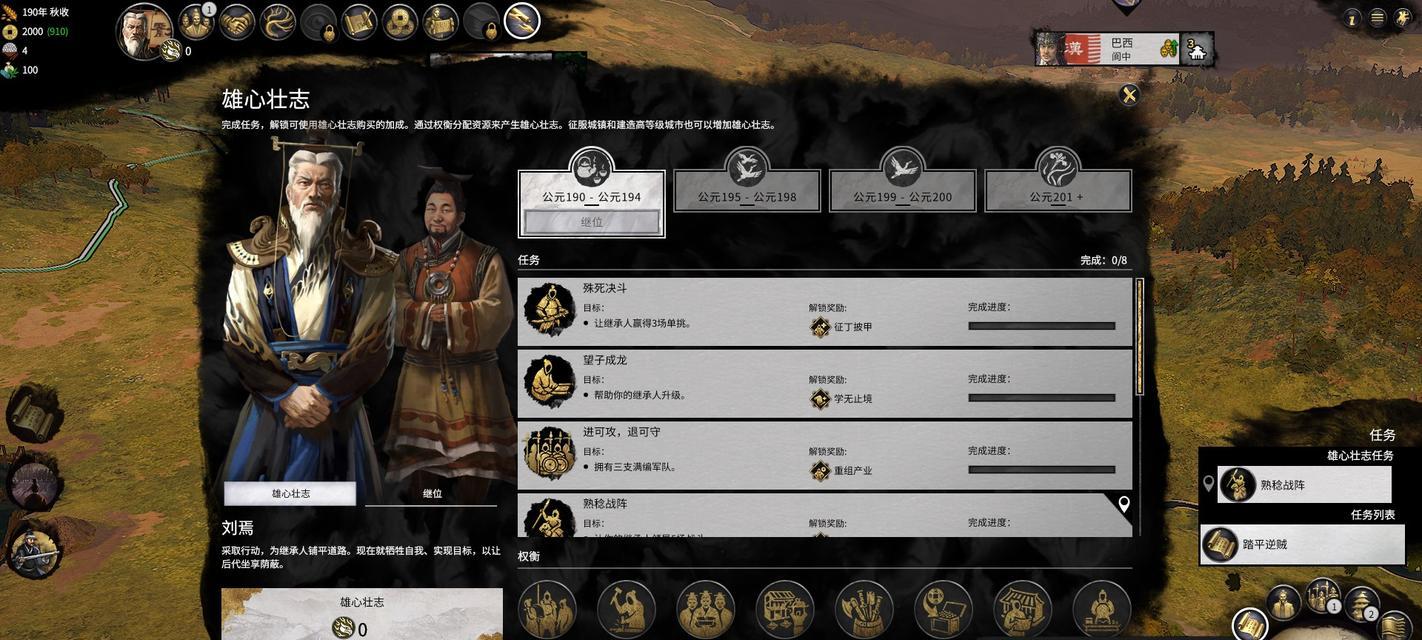Click the reforms scroll icon in top bar
This screenshot has width=1422, height=640.
(359, 22)
